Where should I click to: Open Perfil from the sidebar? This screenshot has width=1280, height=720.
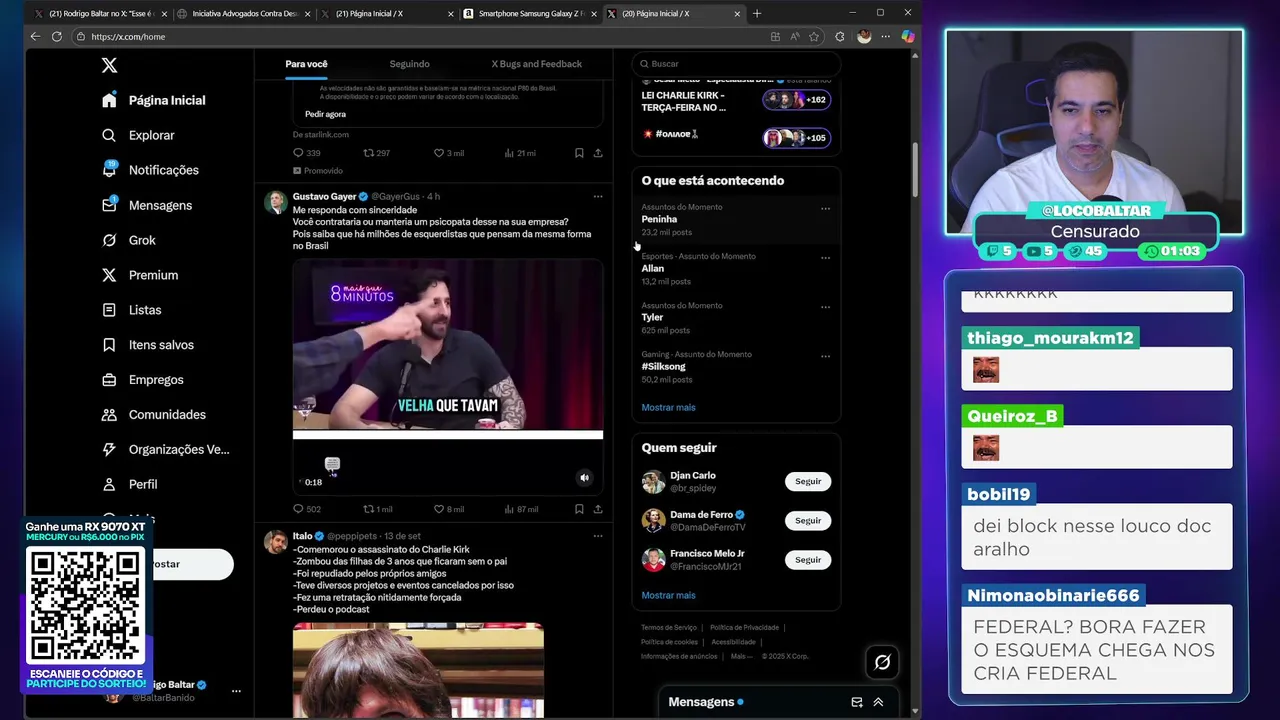(x=130, y=484)
